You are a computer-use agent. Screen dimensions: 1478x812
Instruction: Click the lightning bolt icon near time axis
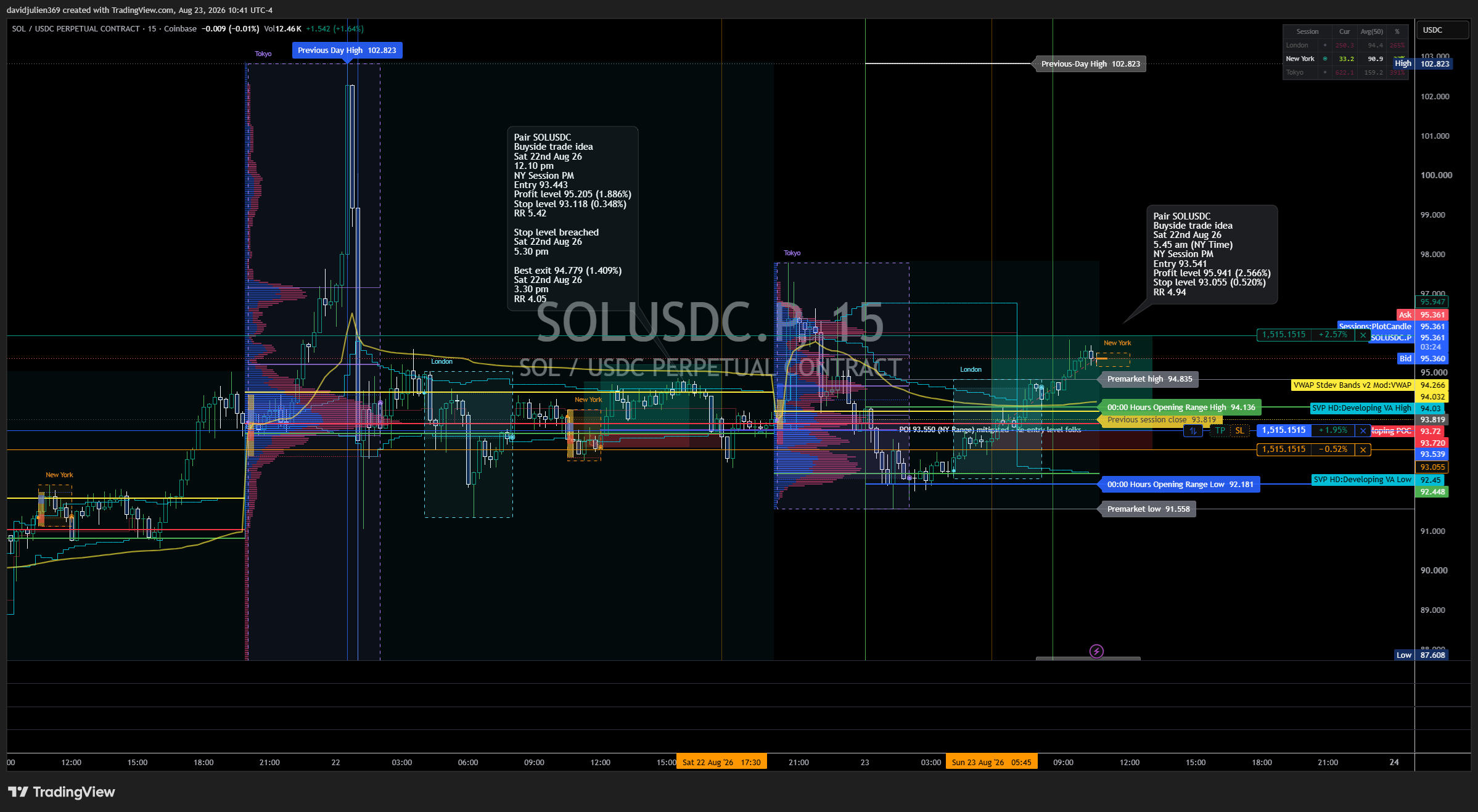click(1096, 651)
